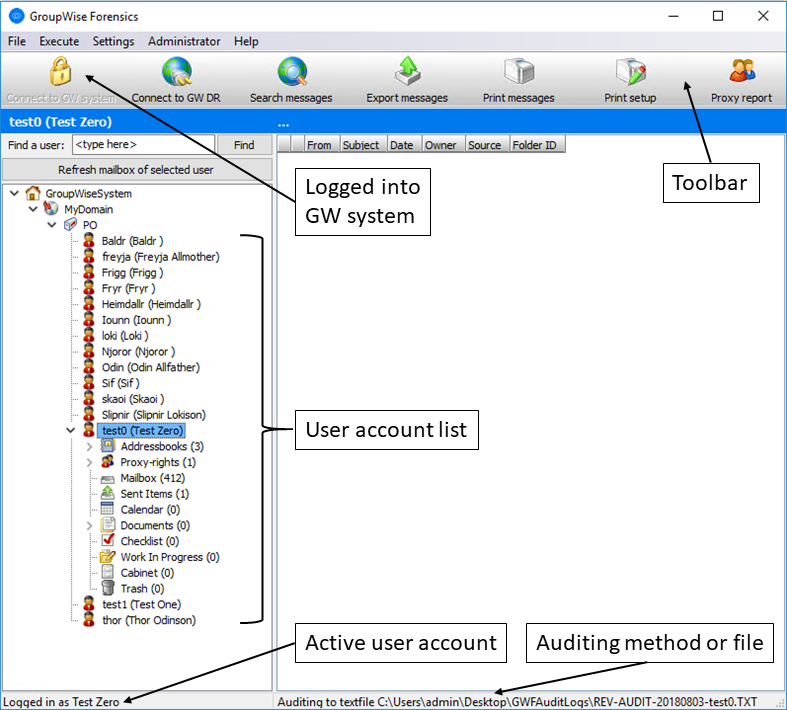Click user icon beside Odin (Odin Allfather)
This screenshot has height=710, width=787.
(89, 367)
